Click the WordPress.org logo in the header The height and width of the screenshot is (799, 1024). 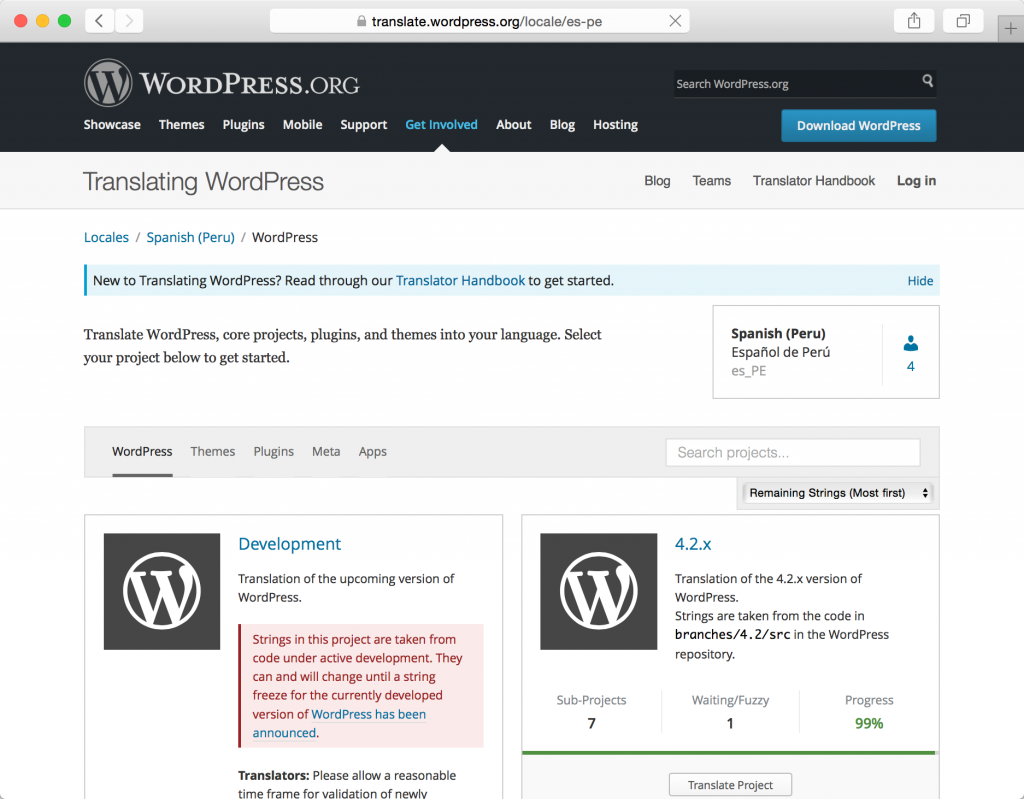tap(221, 83)
